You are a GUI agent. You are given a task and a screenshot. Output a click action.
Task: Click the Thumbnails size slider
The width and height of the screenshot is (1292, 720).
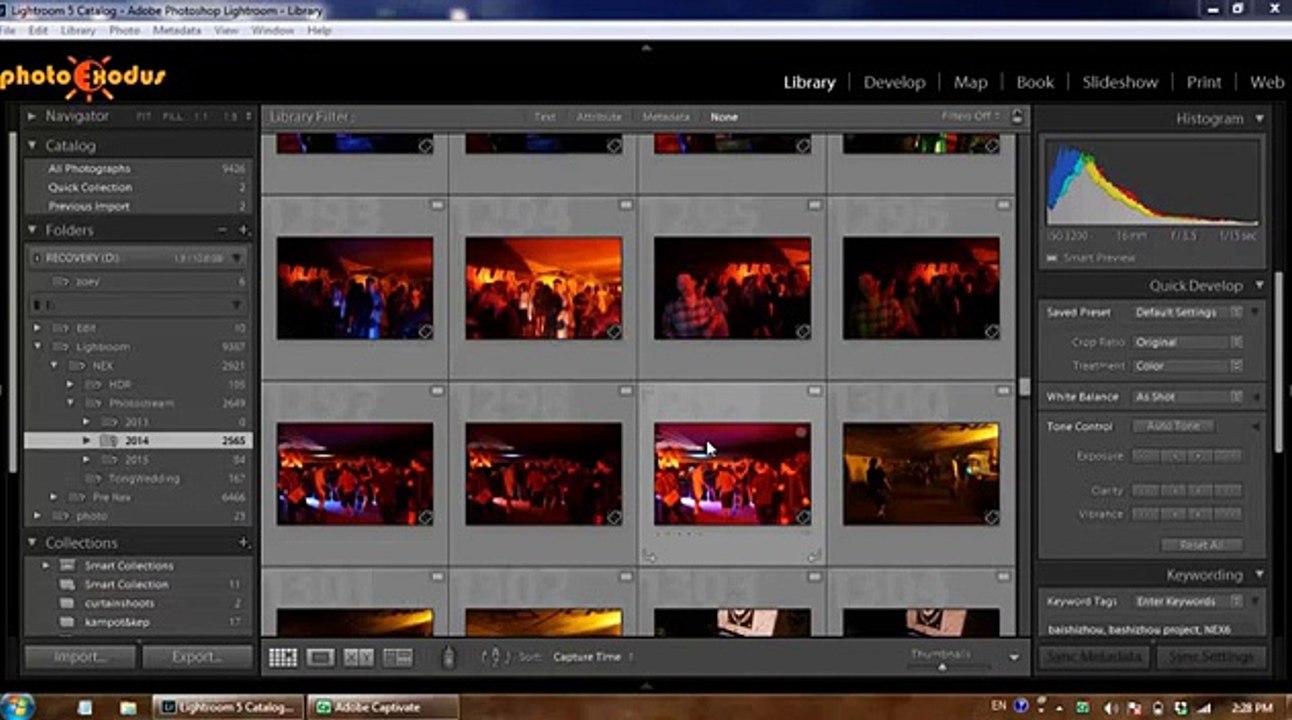[x=941, y=666]
